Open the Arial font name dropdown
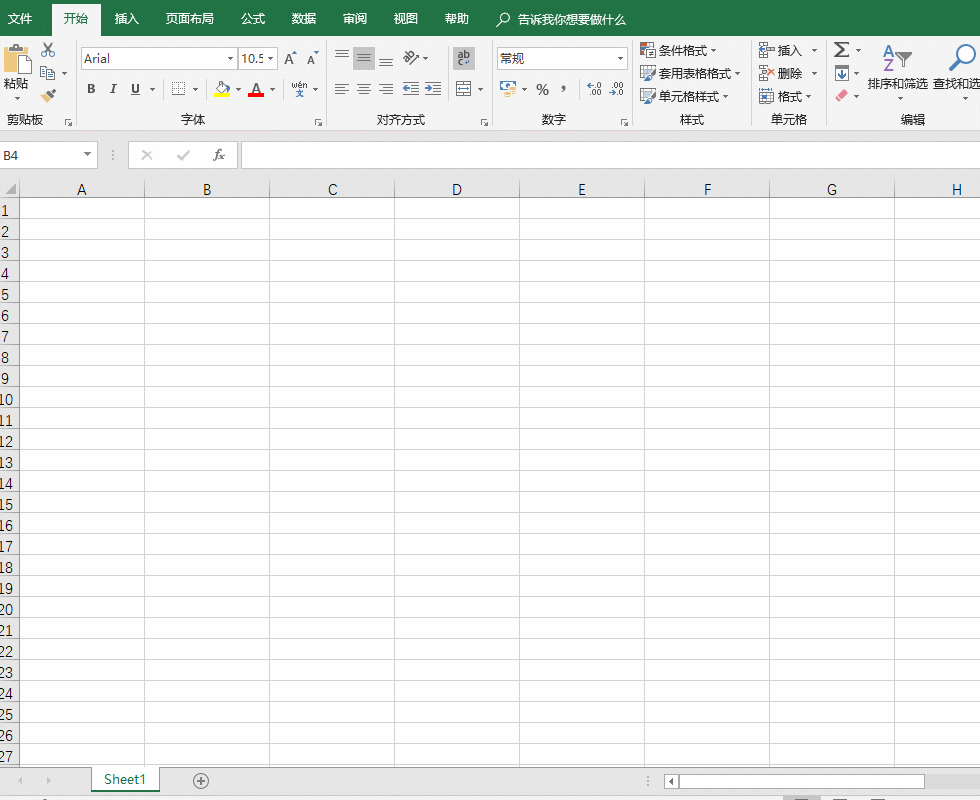Screen dimensions: 980x800 tap(230, 59)
